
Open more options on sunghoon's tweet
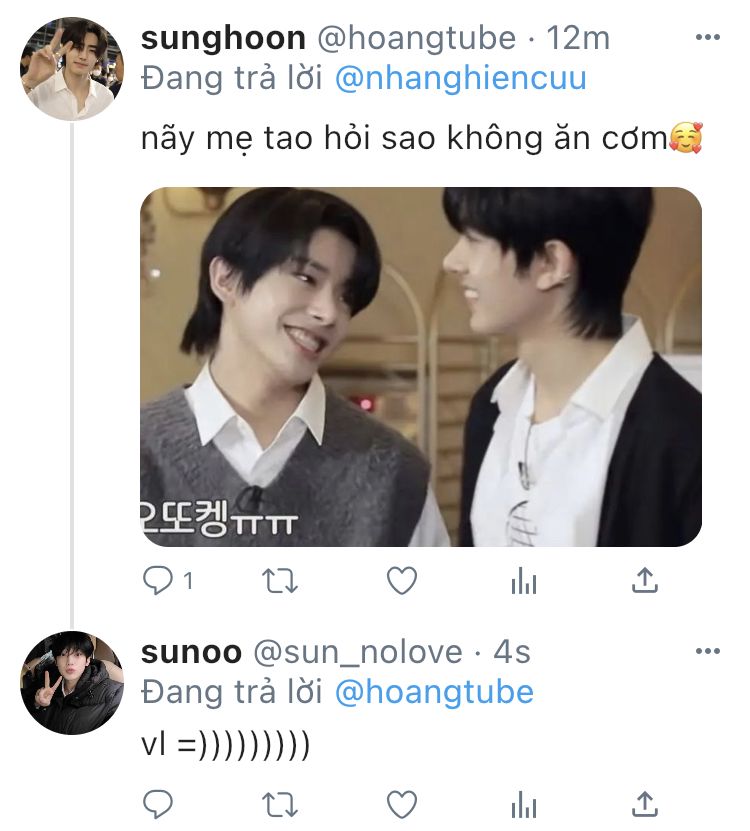pos(707,38)
